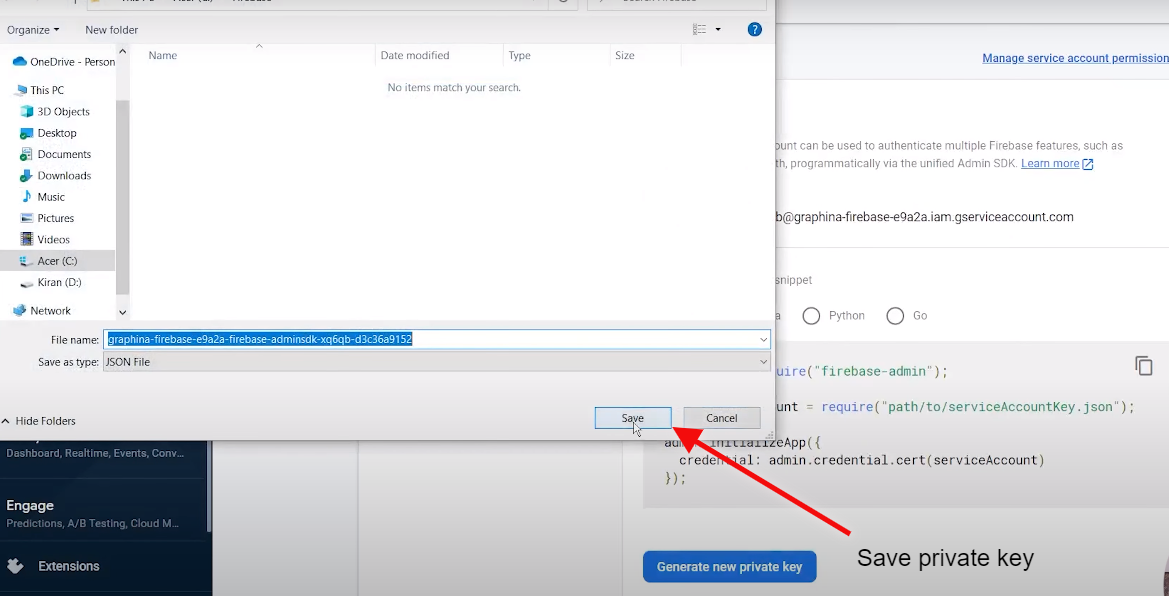The width and height of the screenshot is (1169, 596).
Task: Choose the Downloads folder
Action: (56, 176)
